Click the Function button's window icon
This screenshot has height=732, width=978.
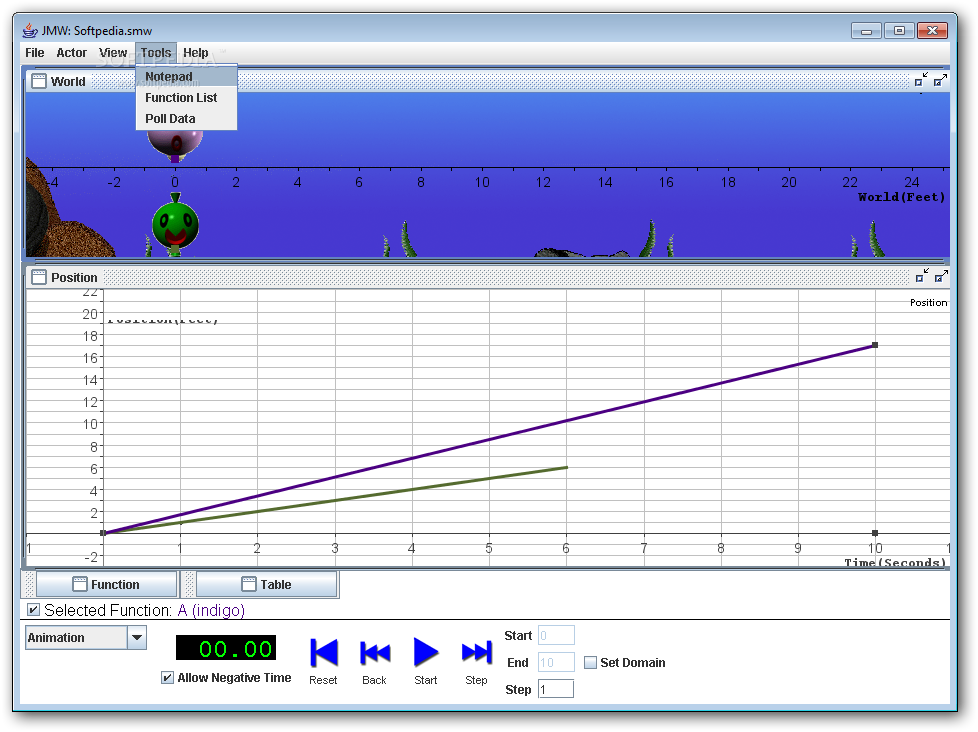tap(80, 584)
